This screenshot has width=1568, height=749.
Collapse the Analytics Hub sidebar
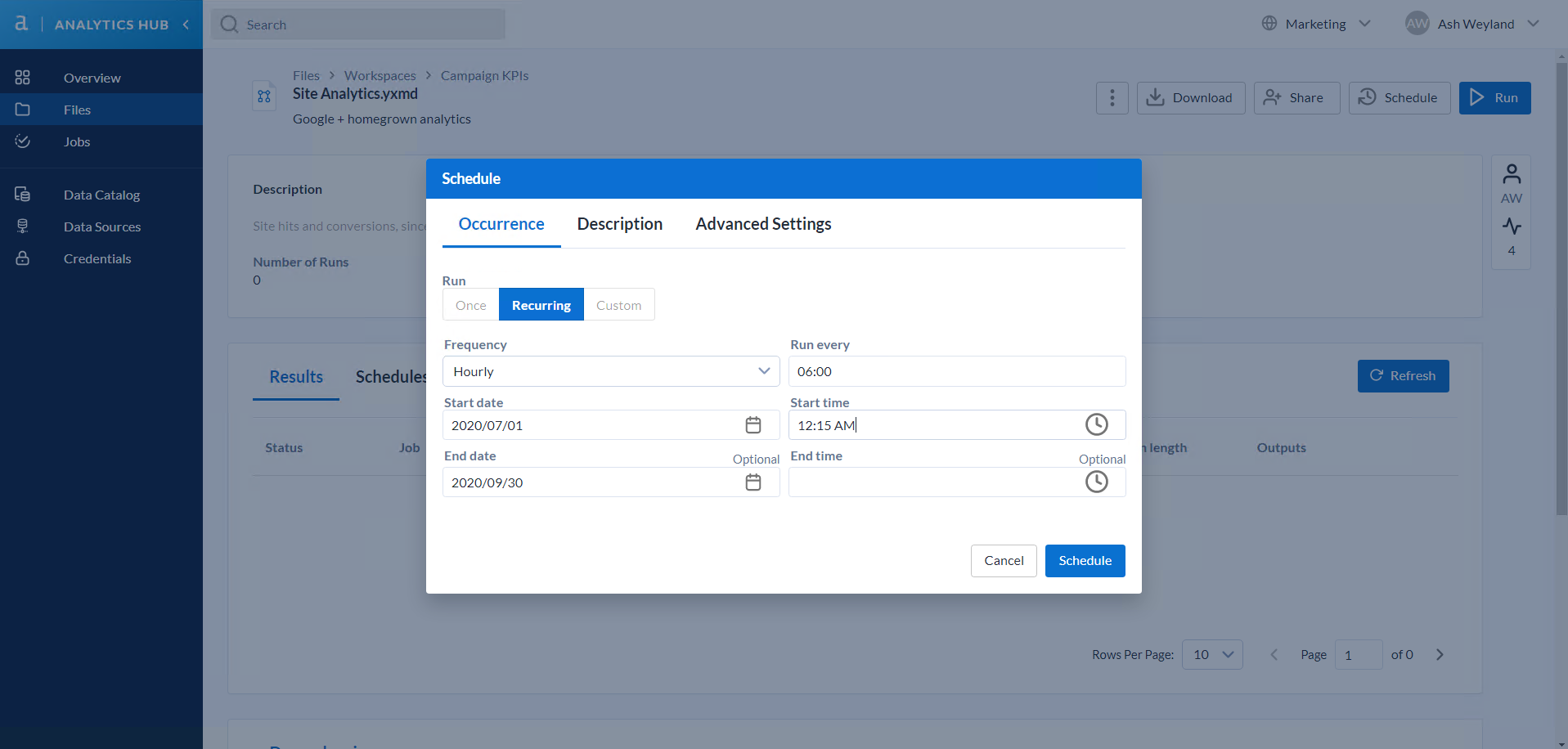click(x=186, y=24)
